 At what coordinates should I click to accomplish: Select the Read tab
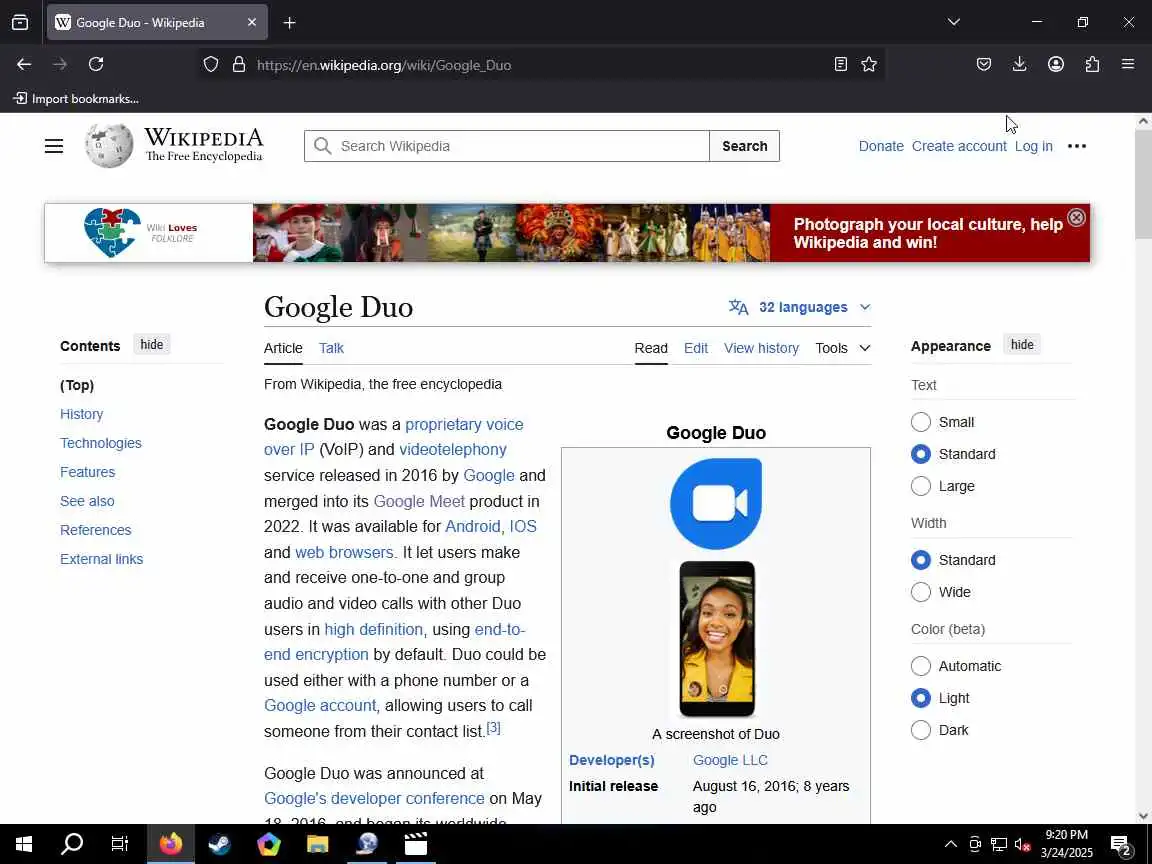(651, 348)
